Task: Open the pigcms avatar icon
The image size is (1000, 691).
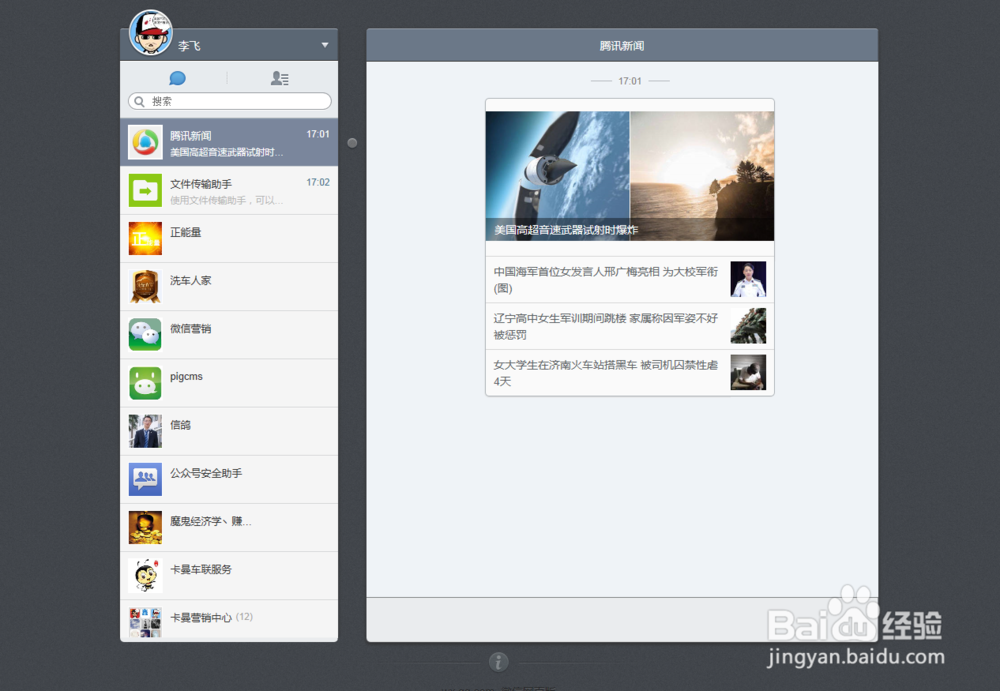Action: pos(145,383)
